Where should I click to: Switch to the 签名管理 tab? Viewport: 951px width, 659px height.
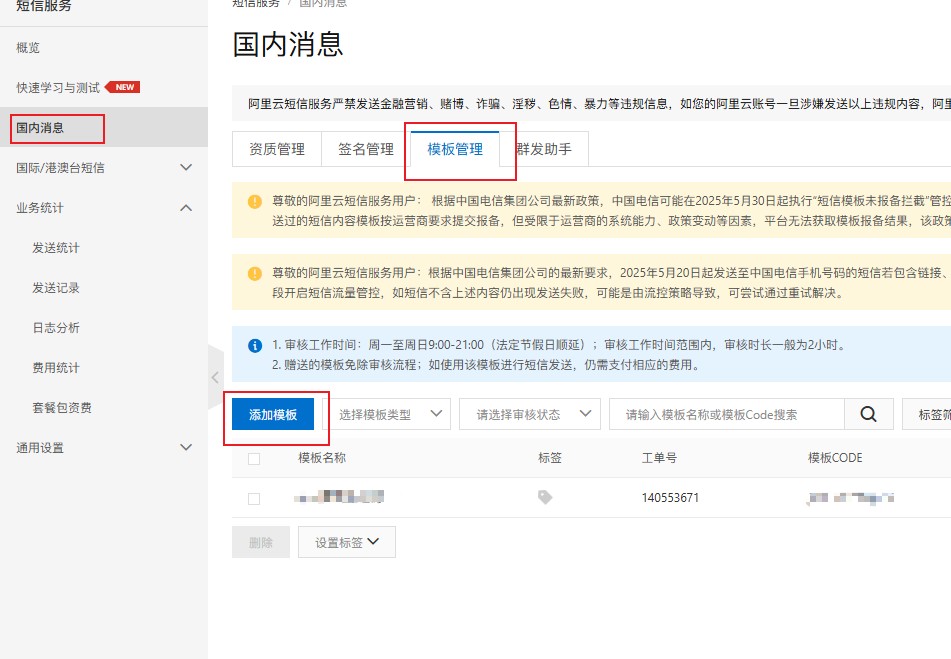point(366,149)
